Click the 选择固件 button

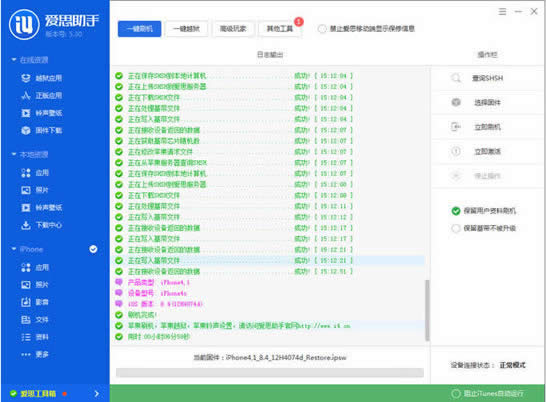[488, 102]
